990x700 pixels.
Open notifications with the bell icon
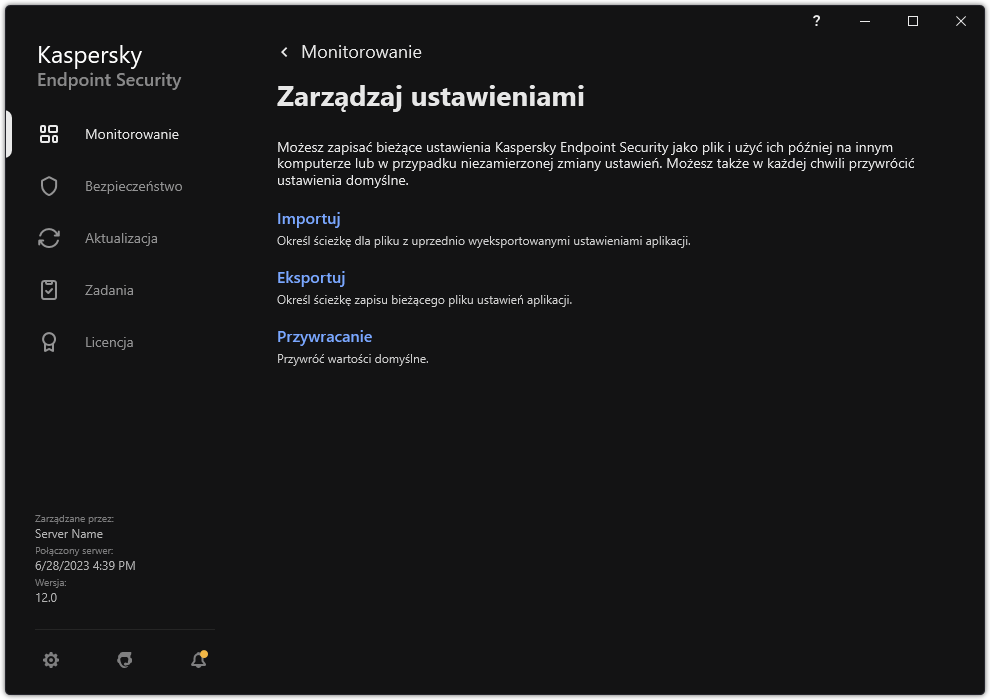coord(197,660)
